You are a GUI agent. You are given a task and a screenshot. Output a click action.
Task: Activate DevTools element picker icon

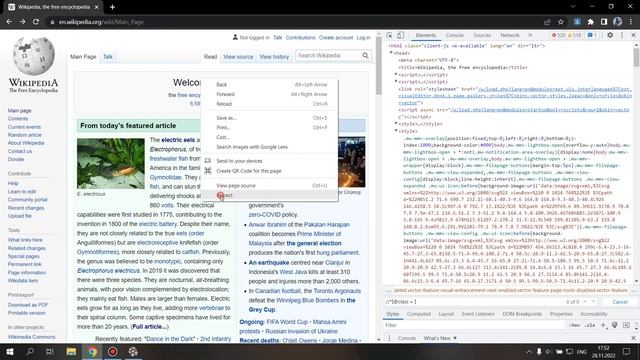[389, 36]
